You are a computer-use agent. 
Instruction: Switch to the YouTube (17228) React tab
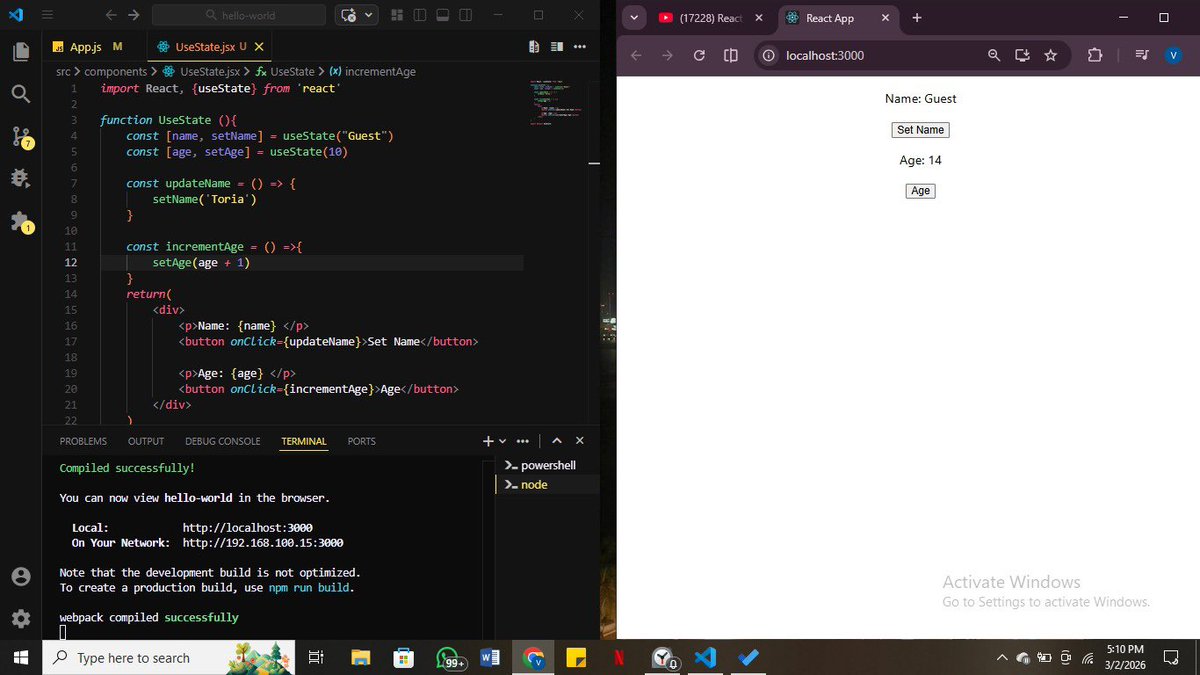711,18
